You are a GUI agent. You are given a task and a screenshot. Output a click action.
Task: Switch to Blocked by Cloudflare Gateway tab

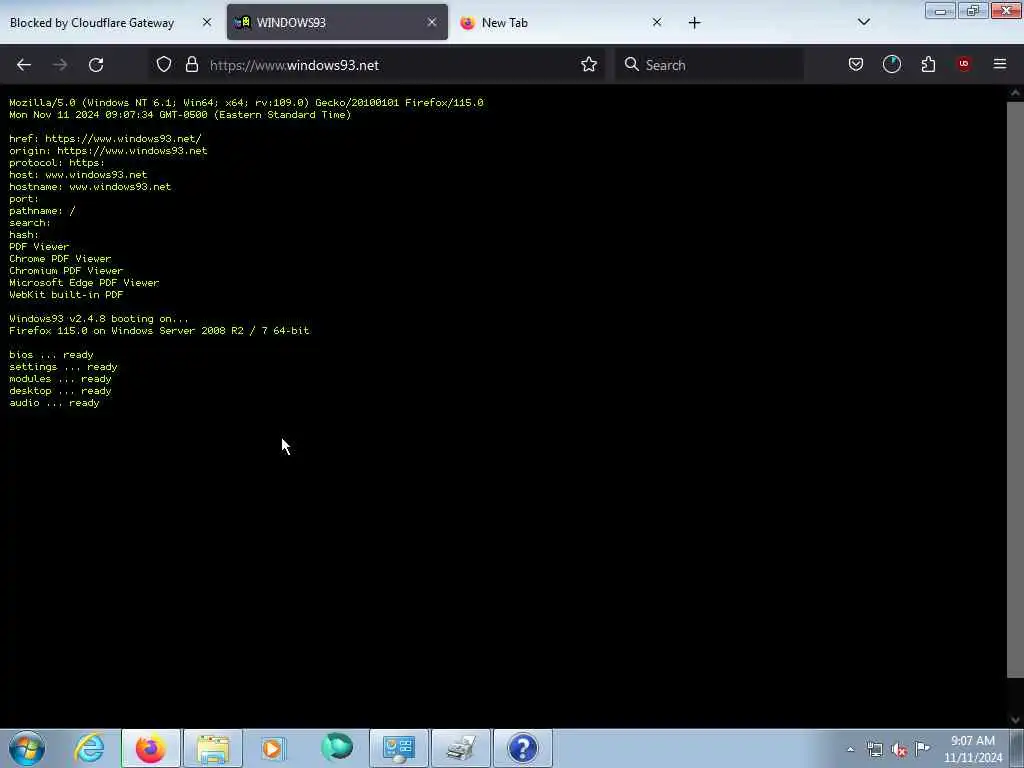[92, 23]
